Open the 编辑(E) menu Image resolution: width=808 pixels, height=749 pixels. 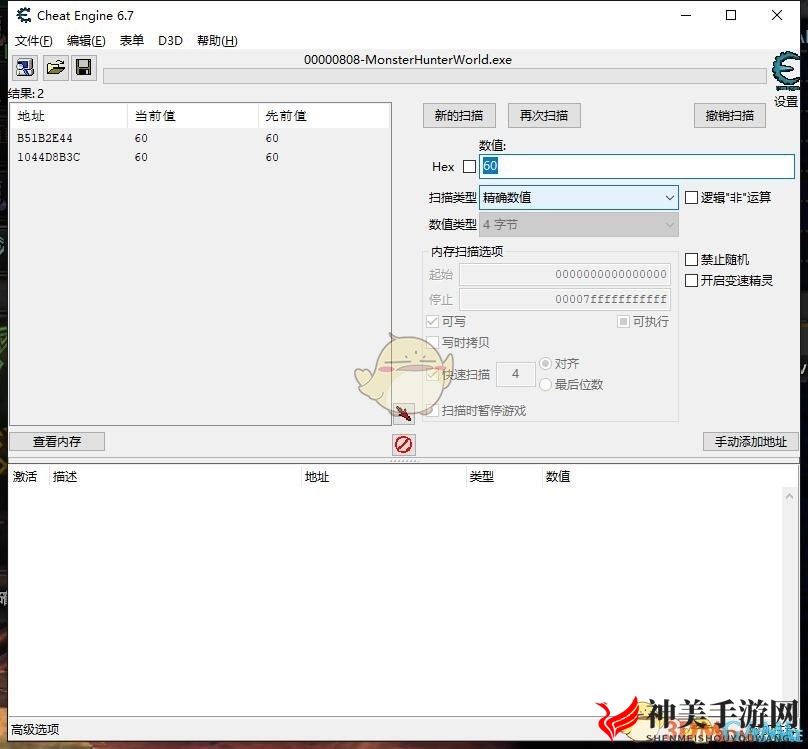[86, 41]
